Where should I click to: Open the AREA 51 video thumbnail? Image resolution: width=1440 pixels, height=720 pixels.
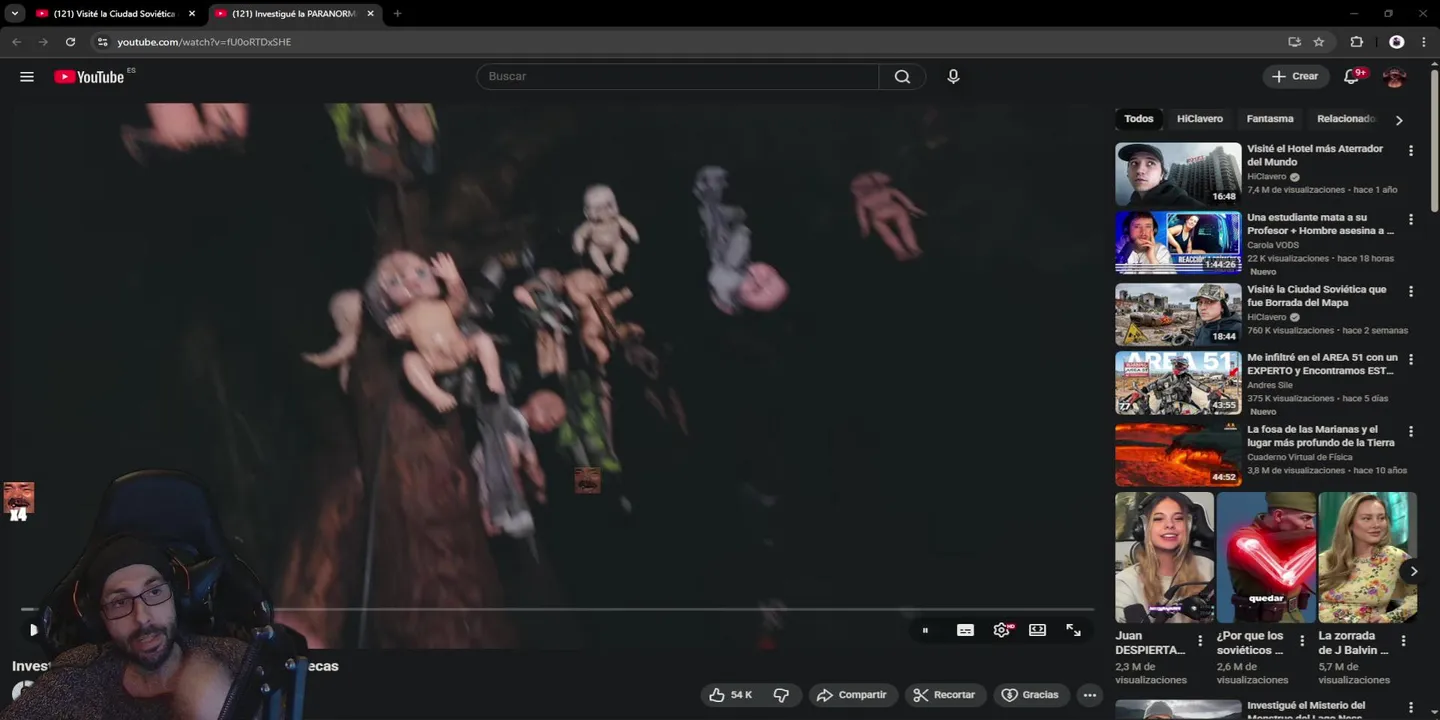[1178, 383]
